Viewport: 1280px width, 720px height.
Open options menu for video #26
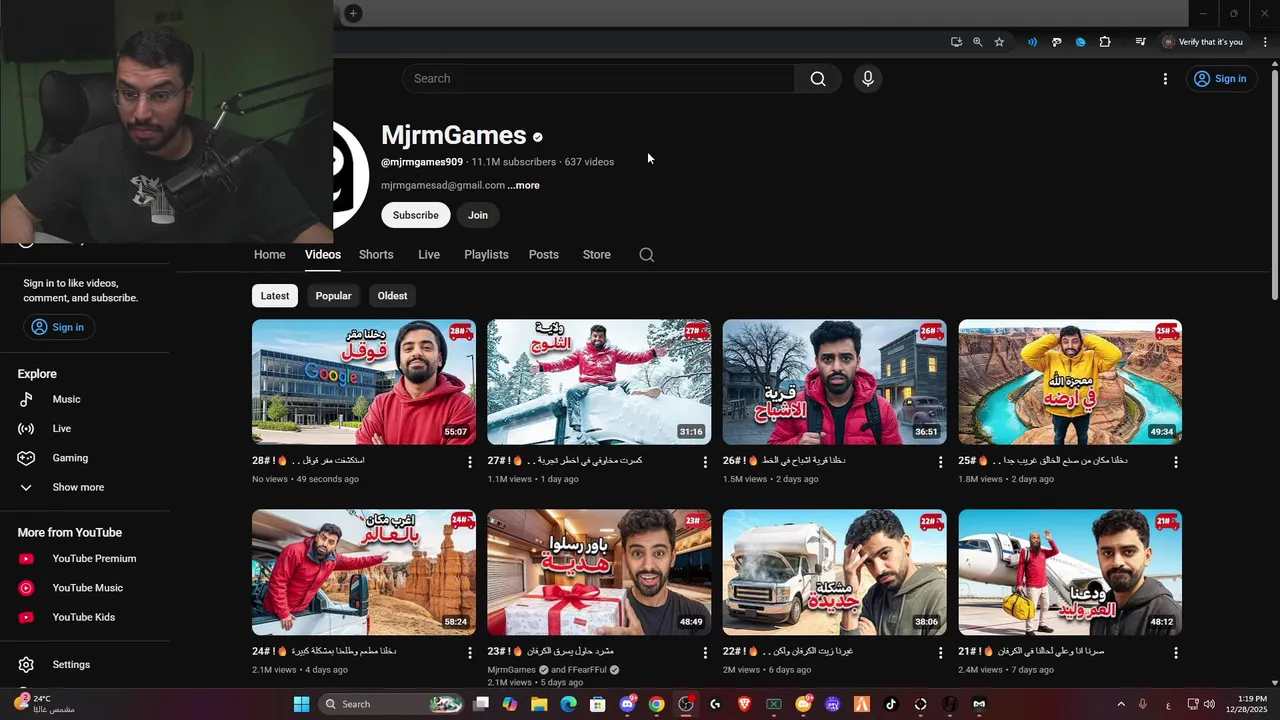click(940, 462)
